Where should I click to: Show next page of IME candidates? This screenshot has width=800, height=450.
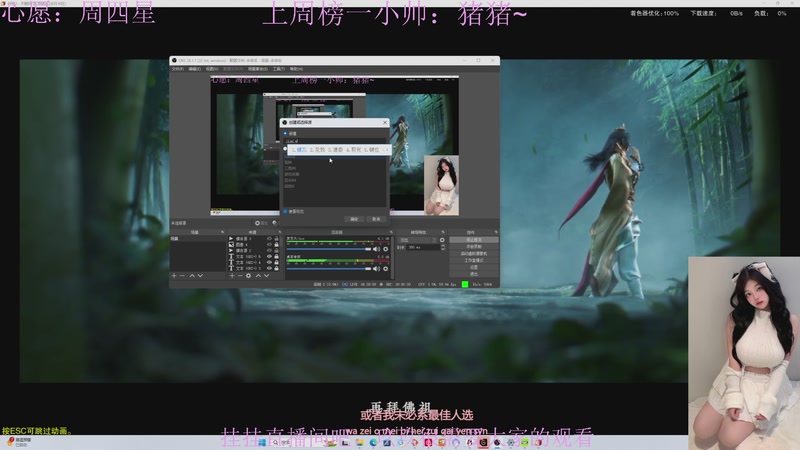tap(387, 149)
